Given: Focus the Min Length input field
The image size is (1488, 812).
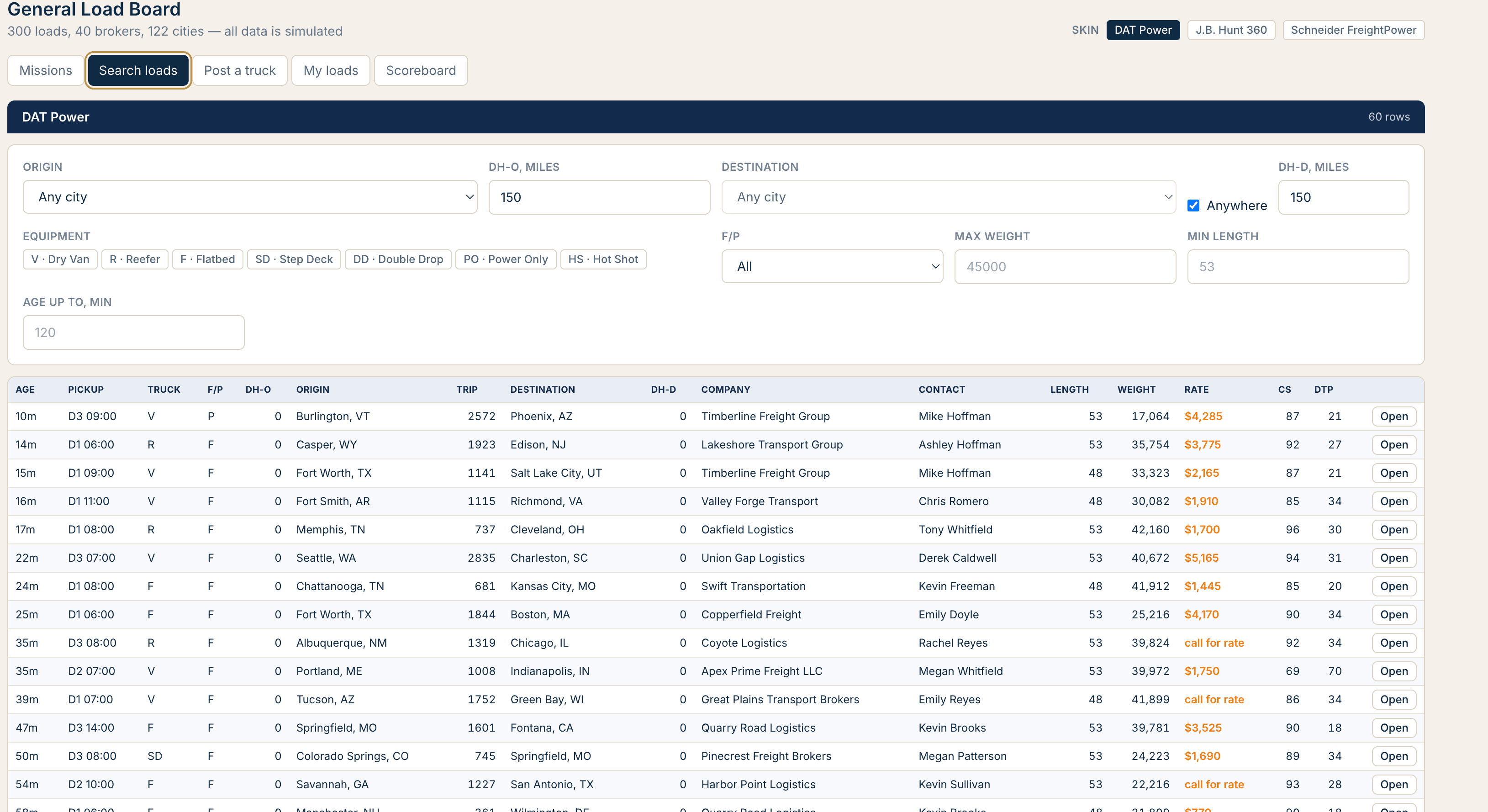Looking at the screenshot, I should click(1298, 266).
